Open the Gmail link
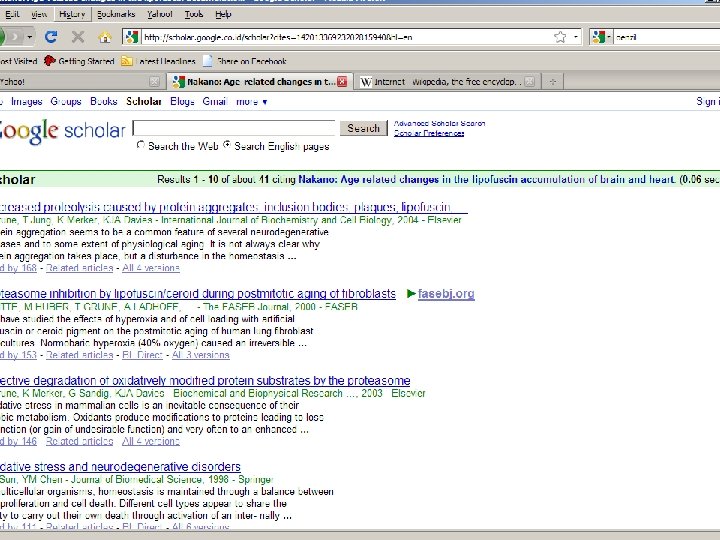720x540 pixels. click(x=215, y=101)
